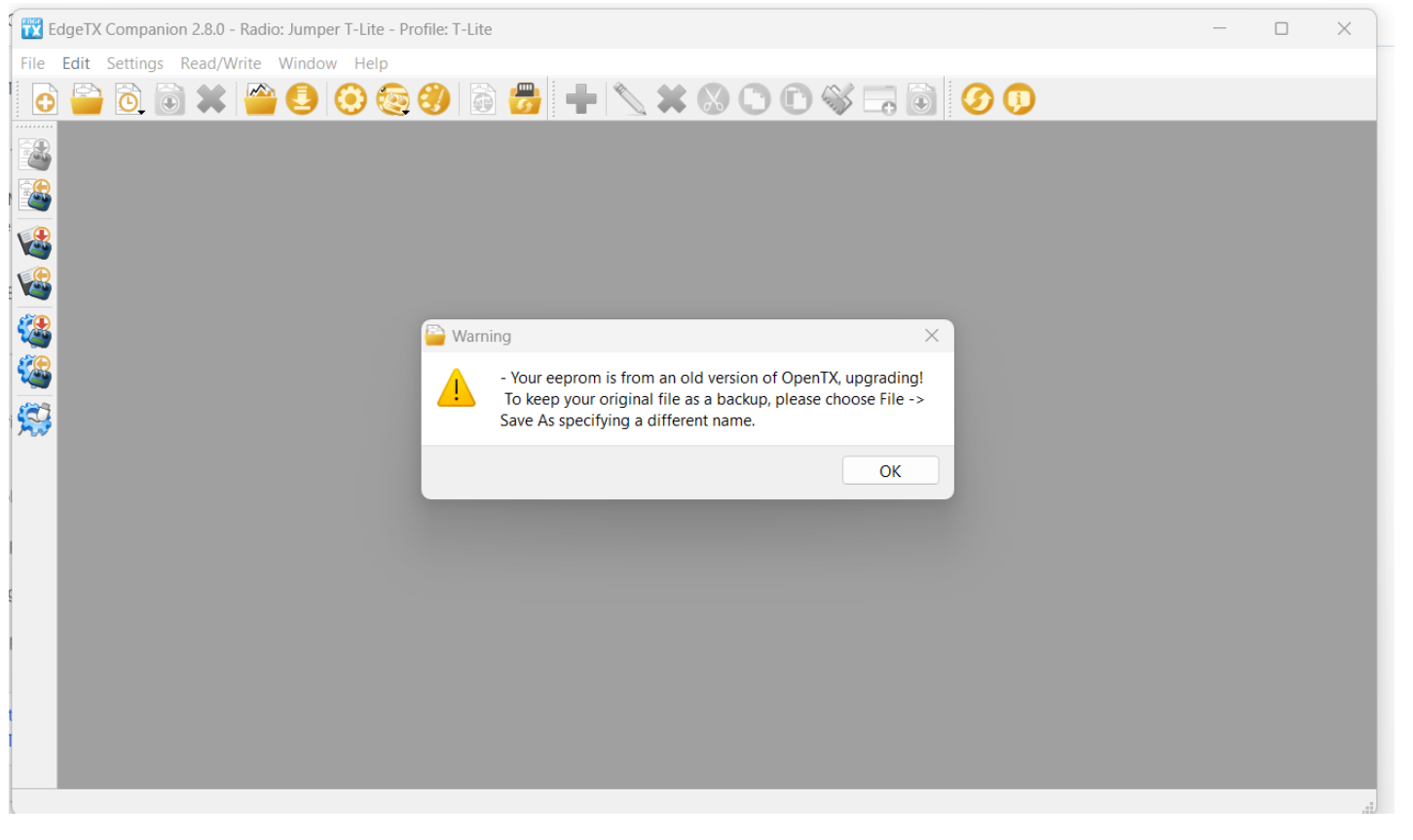
Task: Click the brush icon next to Paste
Action: tap(837, 99)
